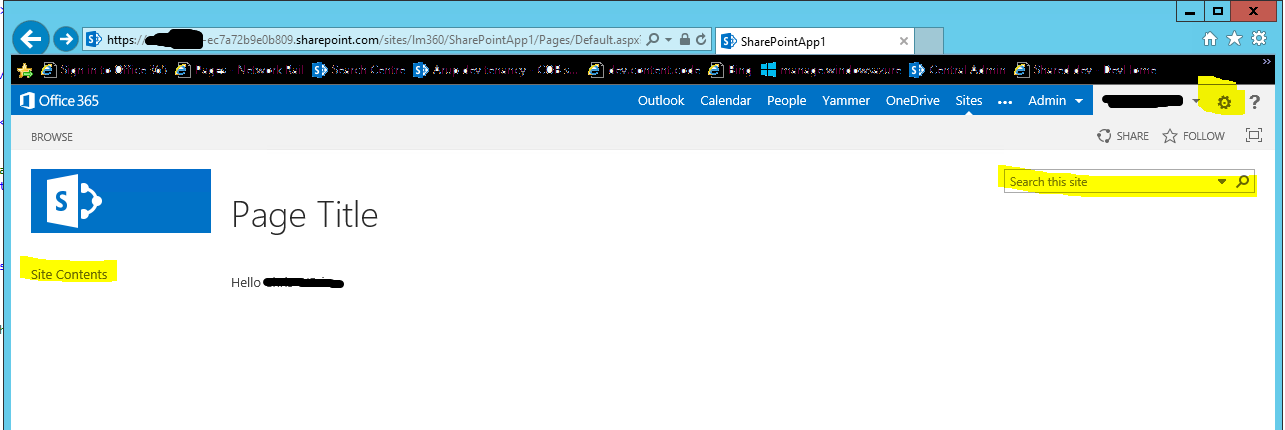Open browser Home icon
Screen dimensions: 1285x430
tap(1210, 38)
